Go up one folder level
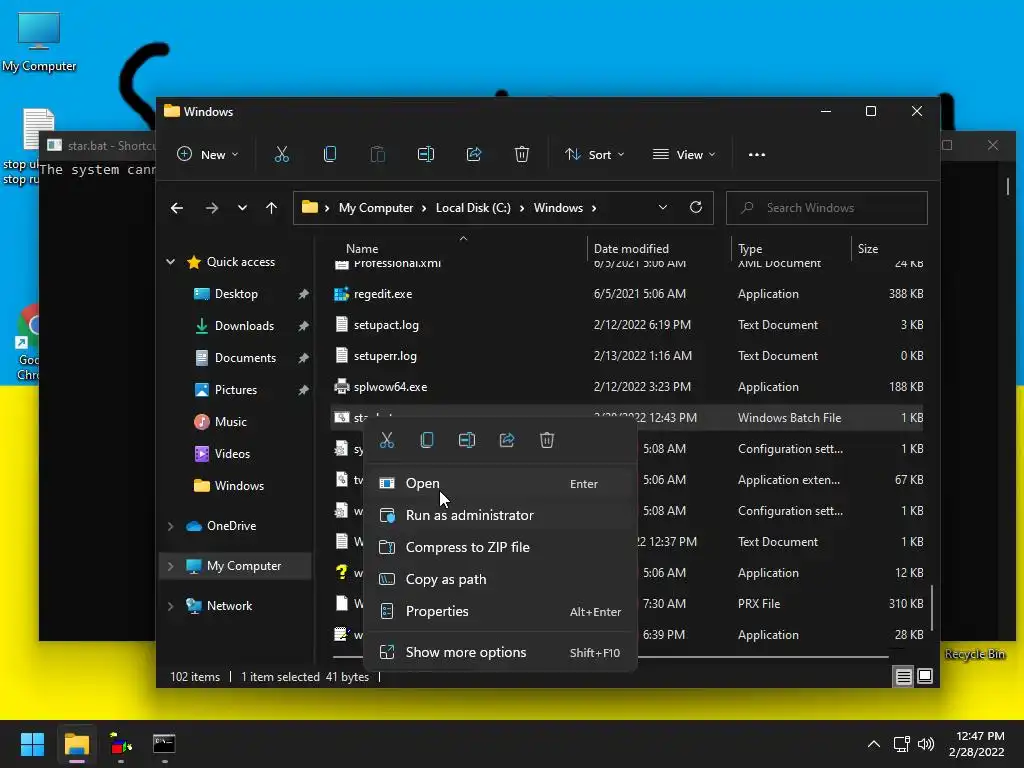 [x=272, y=208]
